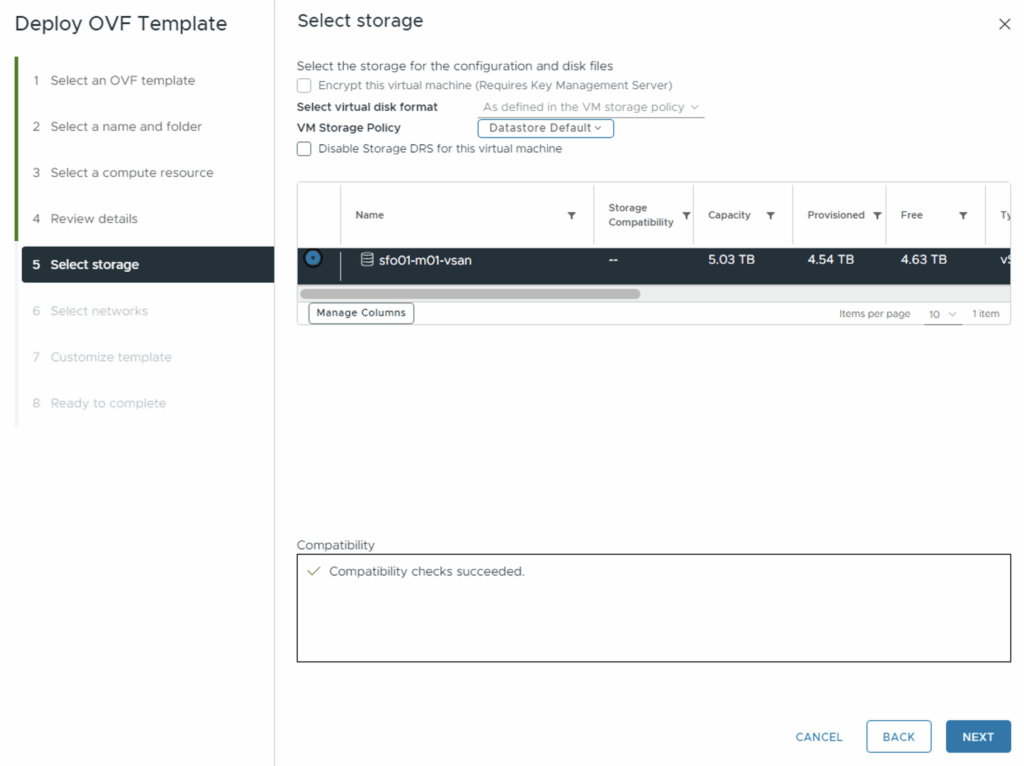Click the BACK button
This screenshot has width=1024, height=766.
coord(898,737)
